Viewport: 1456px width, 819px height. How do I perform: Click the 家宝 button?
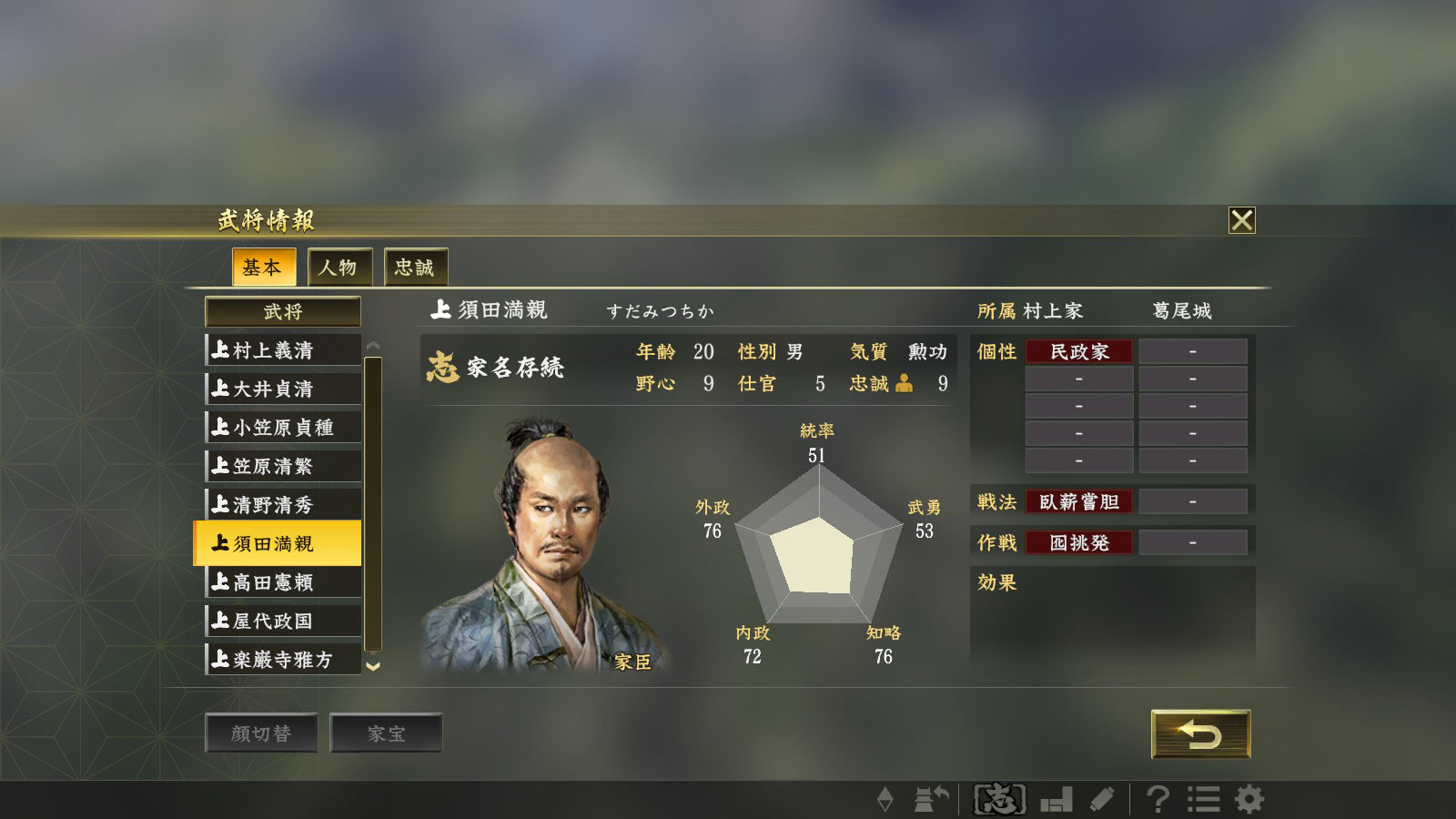point(386,733)
